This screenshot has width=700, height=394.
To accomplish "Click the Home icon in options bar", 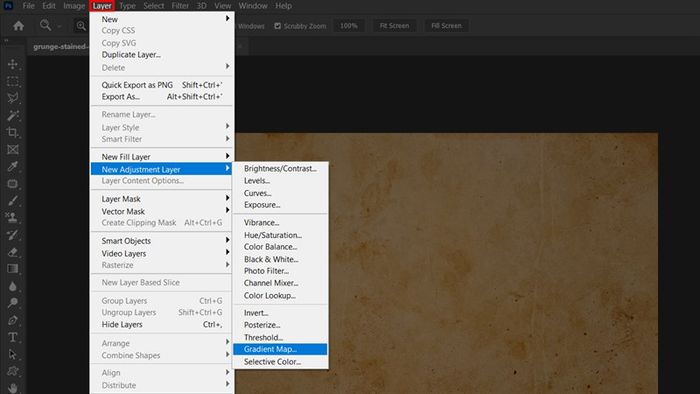I will (x=18, y=26).
